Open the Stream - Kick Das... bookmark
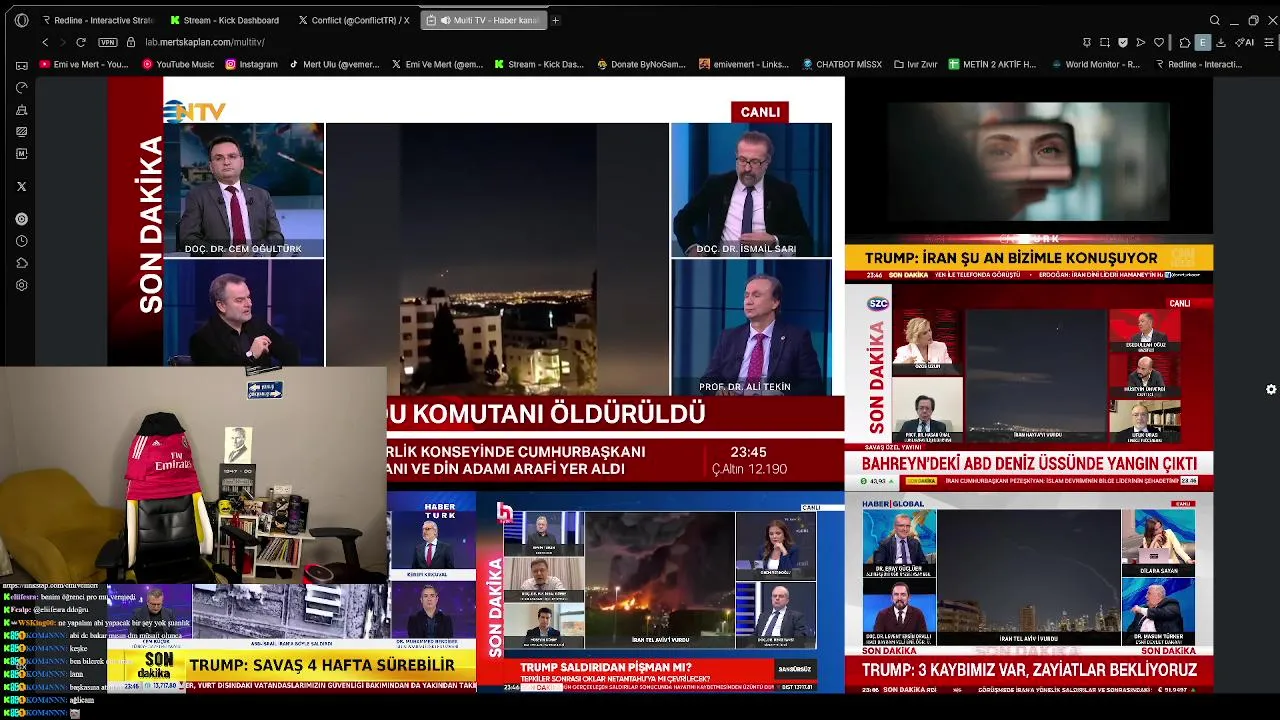 pos(539,64)
